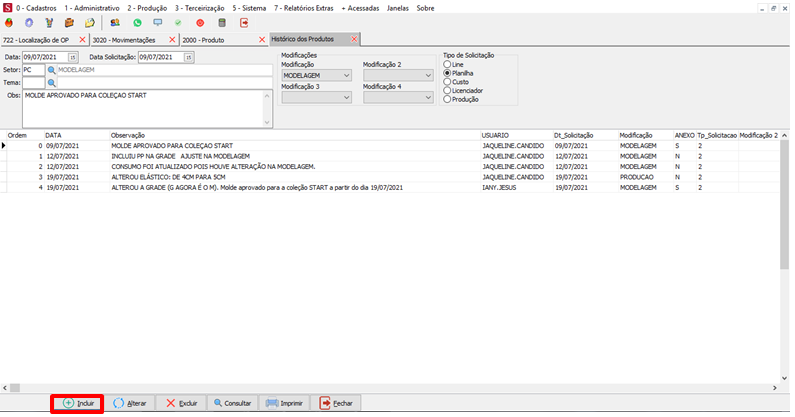Open the calendar picker beside Data field
The width and height of the screenshot is (795, 417).
[x=72, y=57]
